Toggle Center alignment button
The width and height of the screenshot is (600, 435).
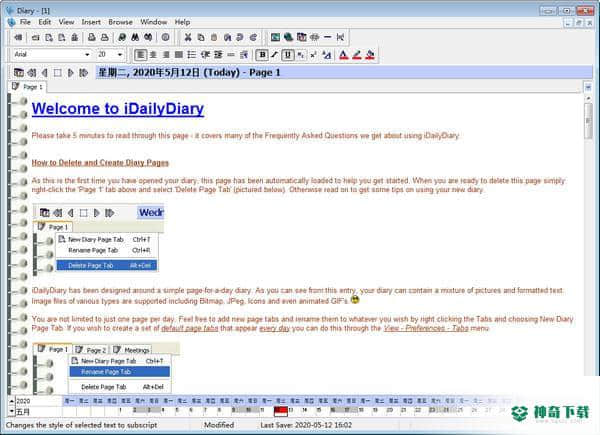[153, 55]
